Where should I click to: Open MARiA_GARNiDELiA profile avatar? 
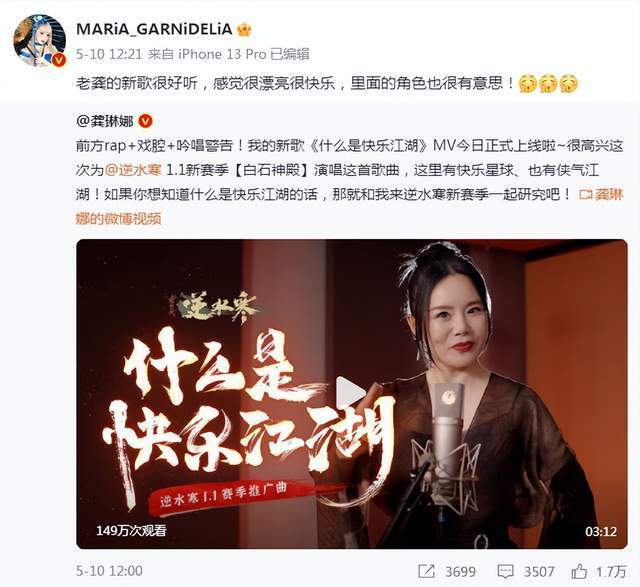pyautogui.click(x=40, y=40)
